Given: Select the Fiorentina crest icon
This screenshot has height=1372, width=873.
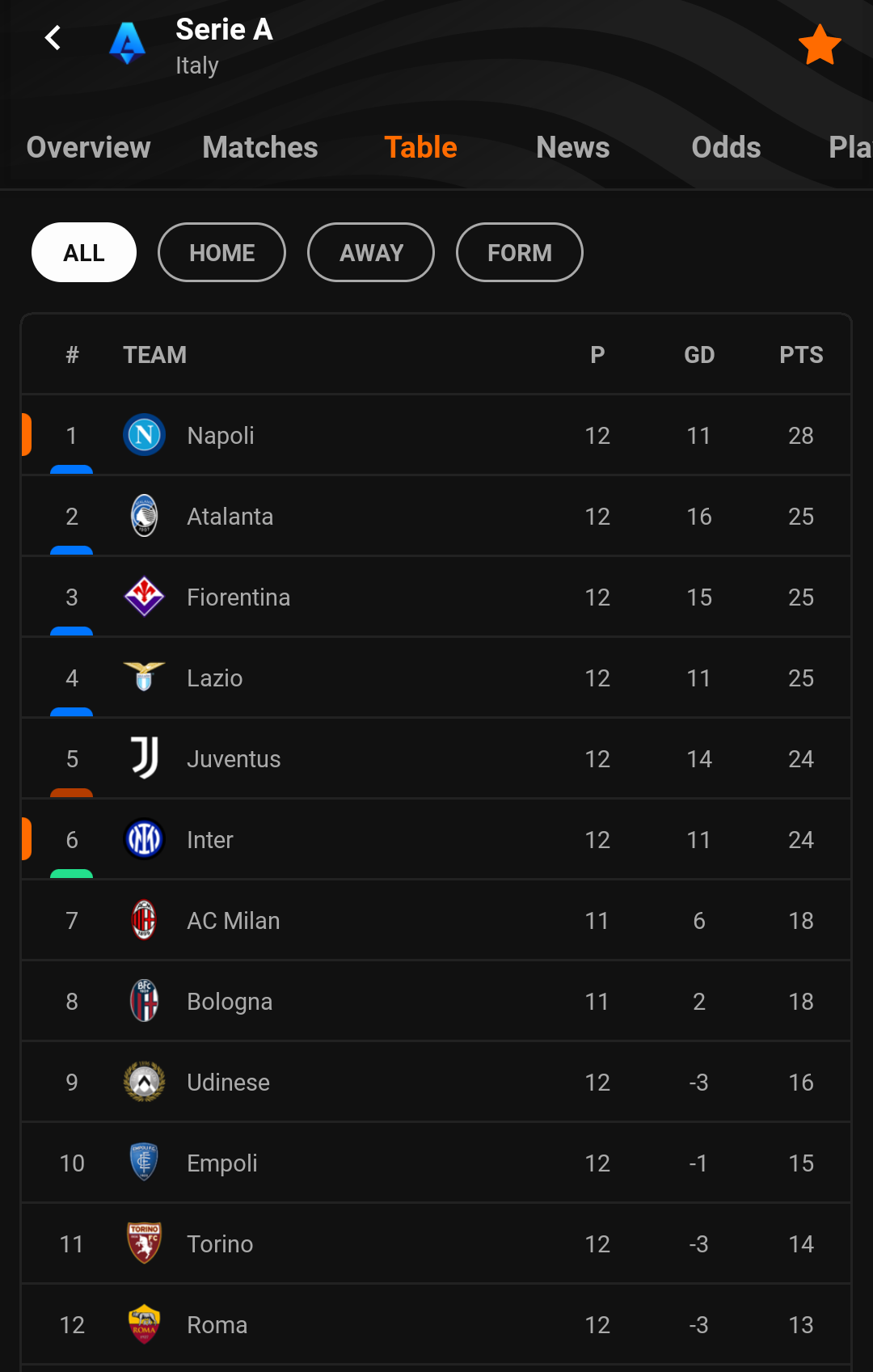Looking at the screenshot, I should point(144,597).
